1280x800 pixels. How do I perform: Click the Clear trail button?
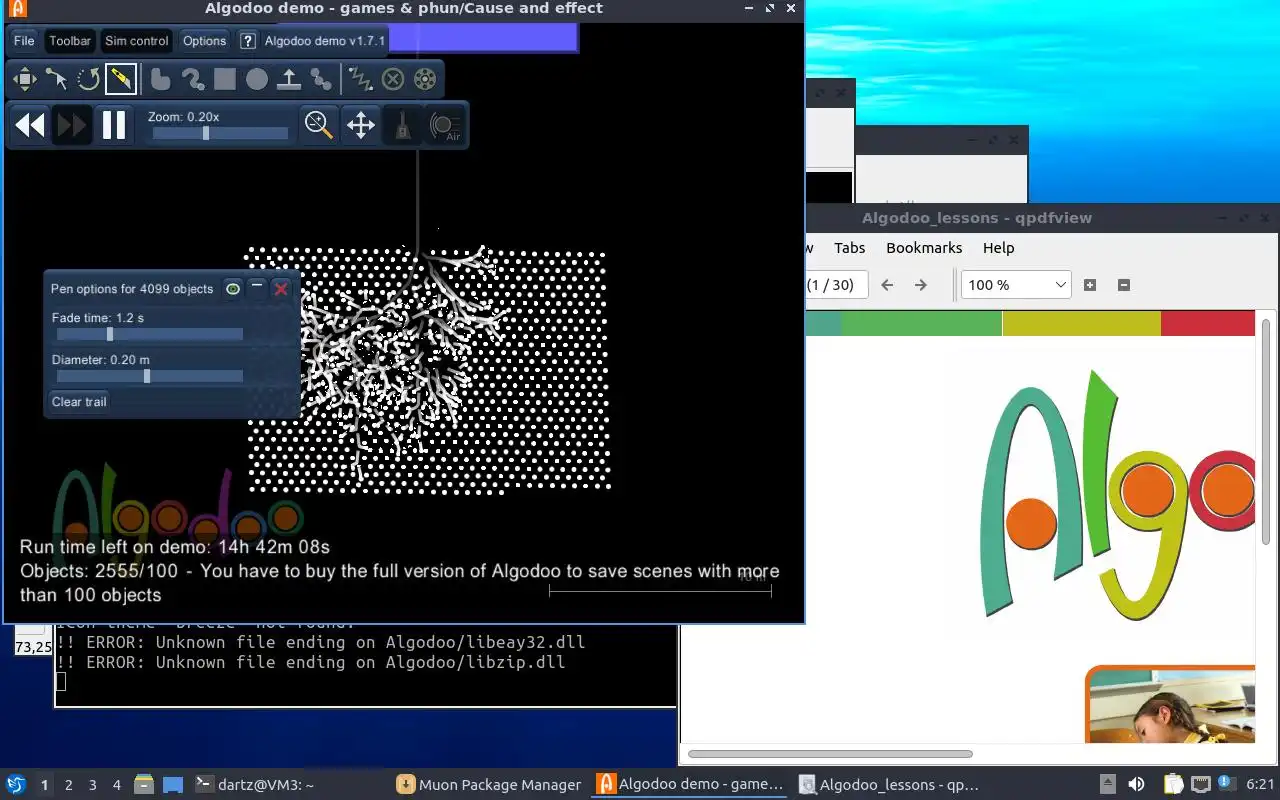point(79,401)
